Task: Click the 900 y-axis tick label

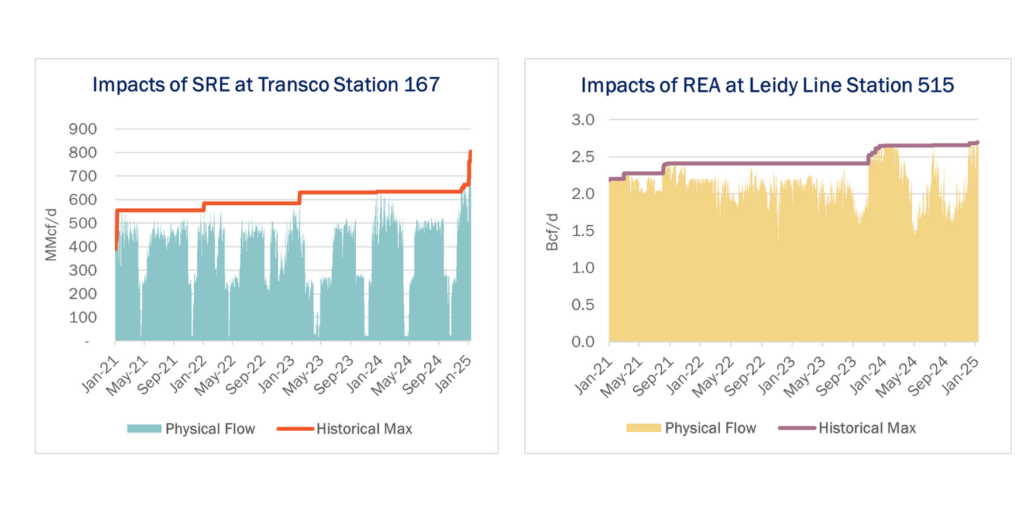Action: (x=83, y=129)
